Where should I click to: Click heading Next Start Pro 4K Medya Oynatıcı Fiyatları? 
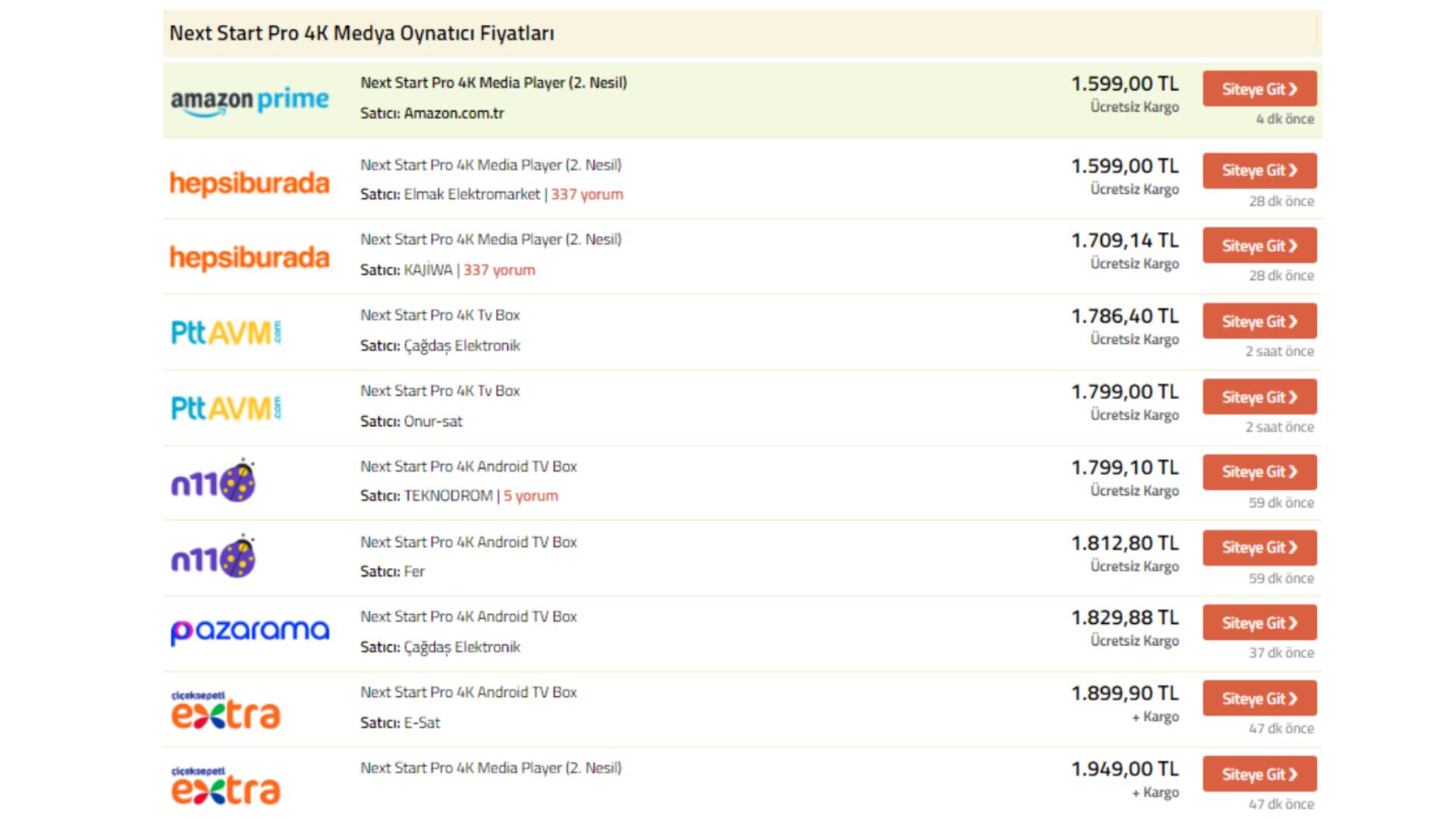click(362, 33)
